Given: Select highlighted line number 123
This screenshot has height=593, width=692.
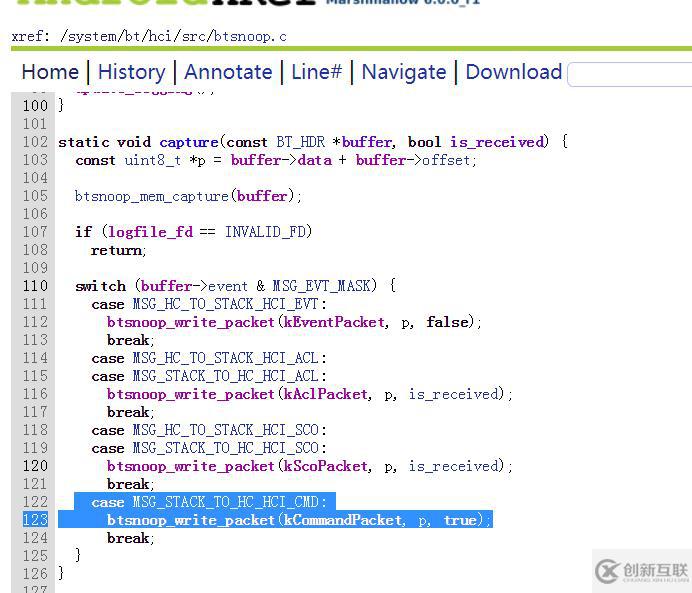Looking at the screenshot, I should click(x=35, y=520).
